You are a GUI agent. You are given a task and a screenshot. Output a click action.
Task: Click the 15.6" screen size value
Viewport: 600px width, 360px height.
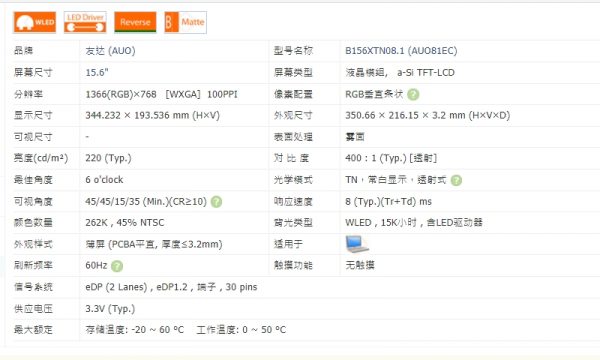point(97,72)
